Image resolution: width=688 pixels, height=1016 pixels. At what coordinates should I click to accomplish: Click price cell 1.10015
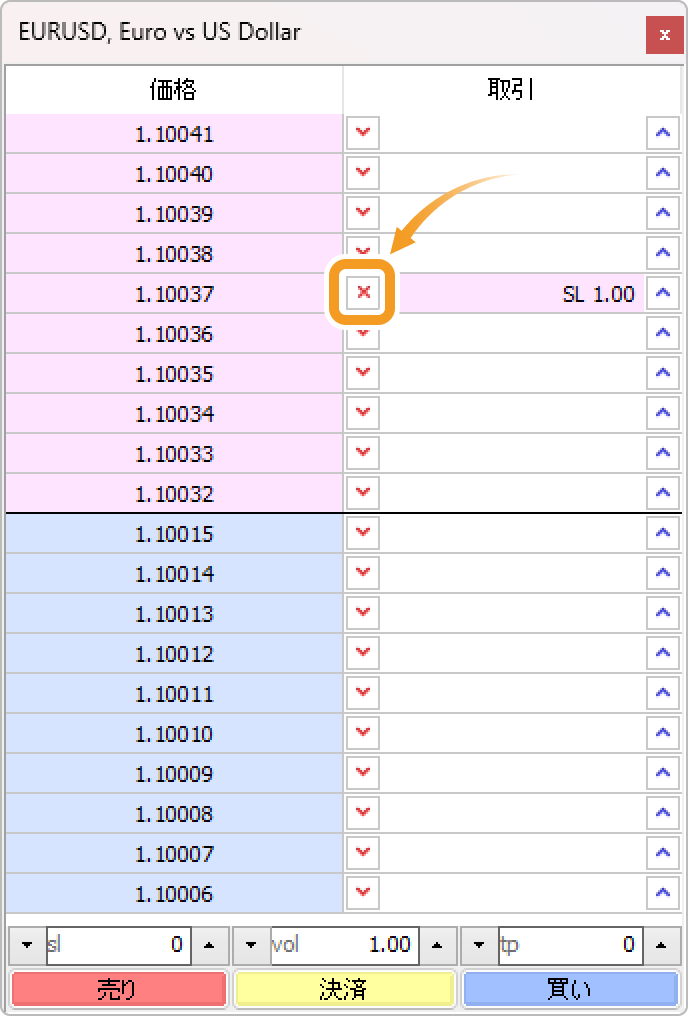pos(174,533)
